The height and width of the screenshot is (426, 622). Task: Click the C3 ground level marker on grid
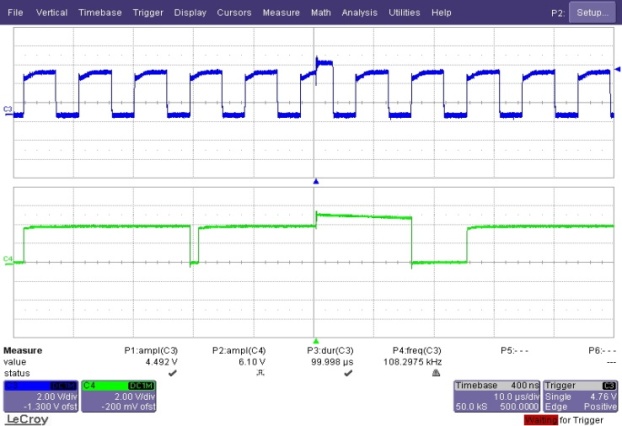pos(8,115)
